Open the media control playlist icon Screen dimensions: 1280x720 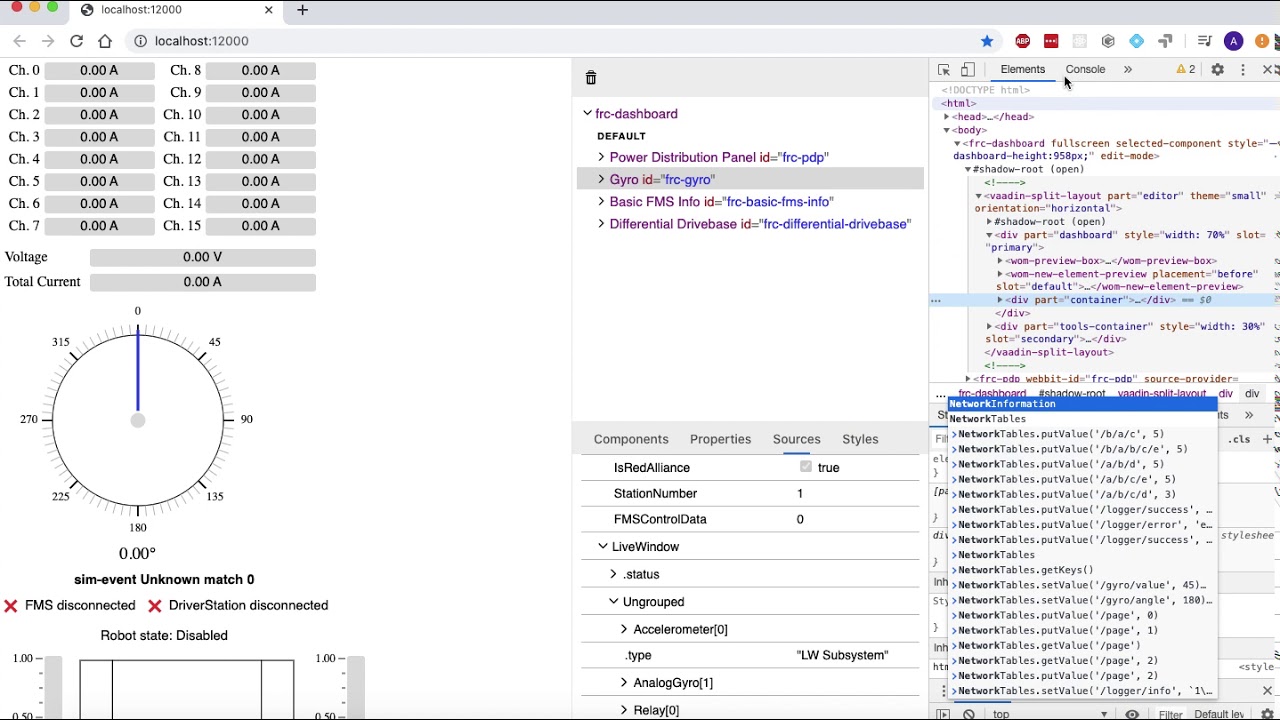1204,41
